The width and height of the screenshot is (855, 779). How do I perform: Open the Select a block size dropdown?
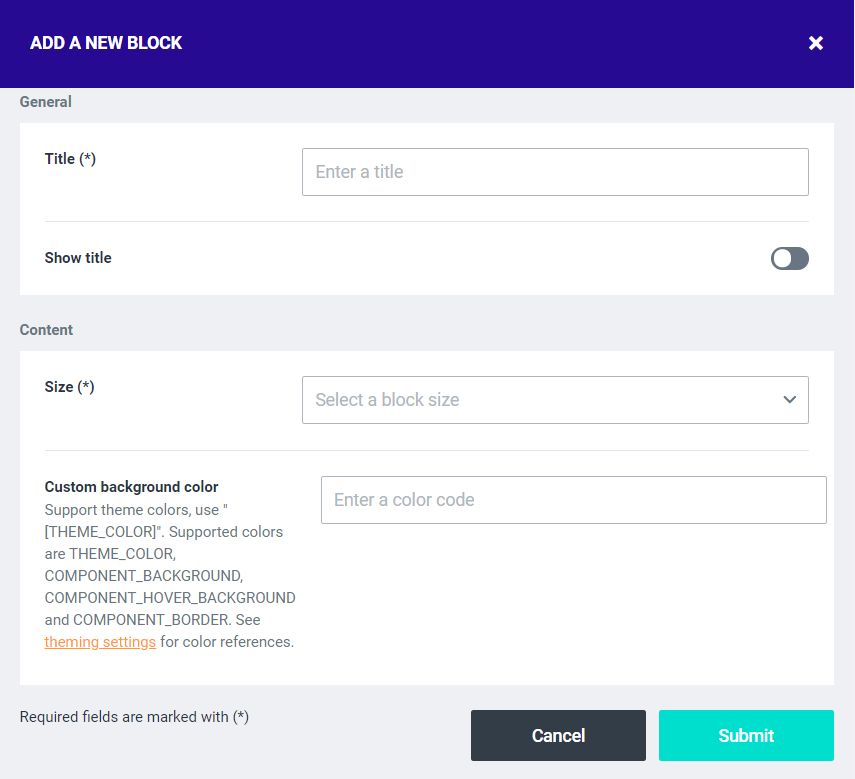pyautogui.click(x=540, y=400)
